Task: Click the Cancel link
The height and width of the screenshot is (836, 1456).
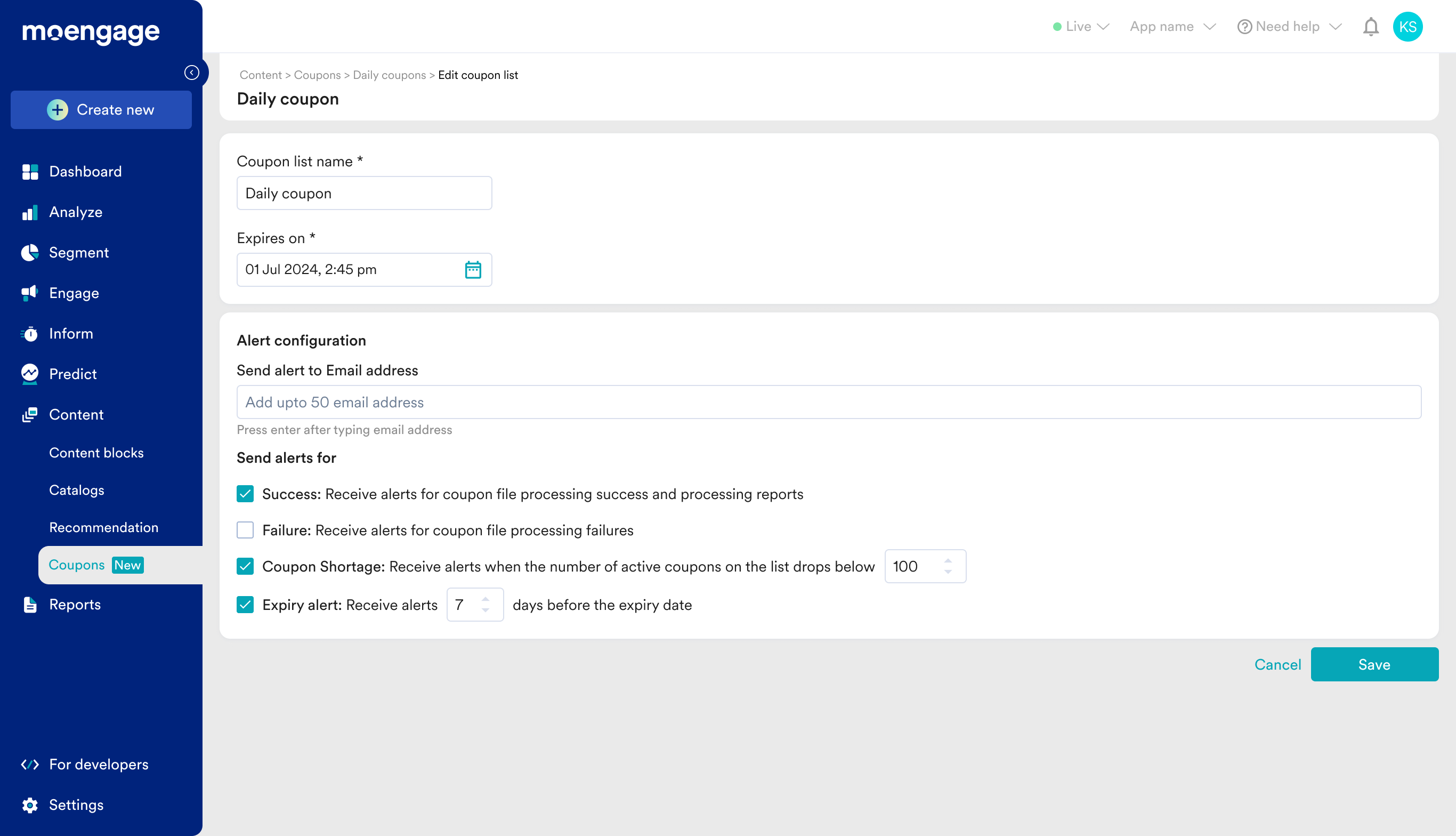Action: pyautogui.click(x=1277, y=664)
